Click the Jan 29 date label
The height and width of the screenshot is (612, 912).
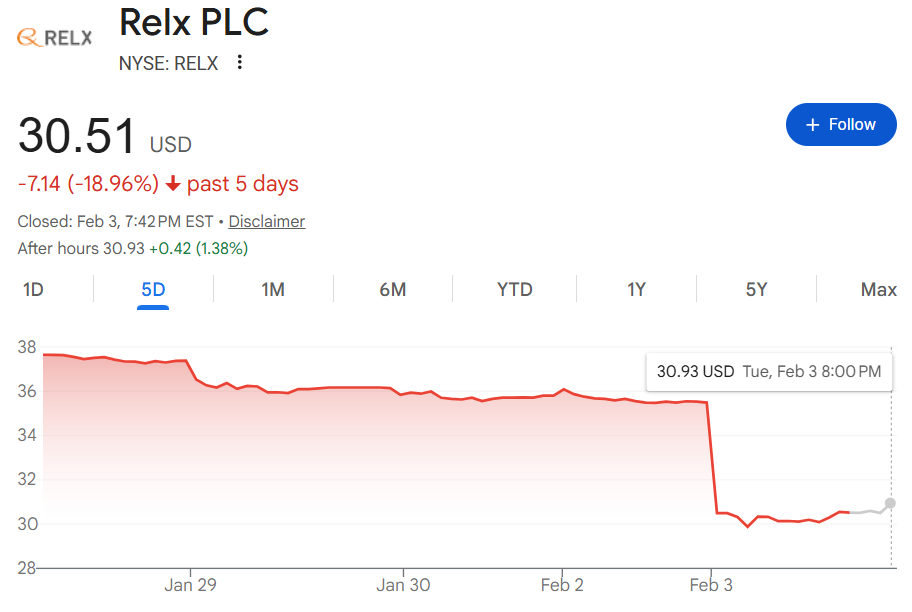tap(190, 585)
